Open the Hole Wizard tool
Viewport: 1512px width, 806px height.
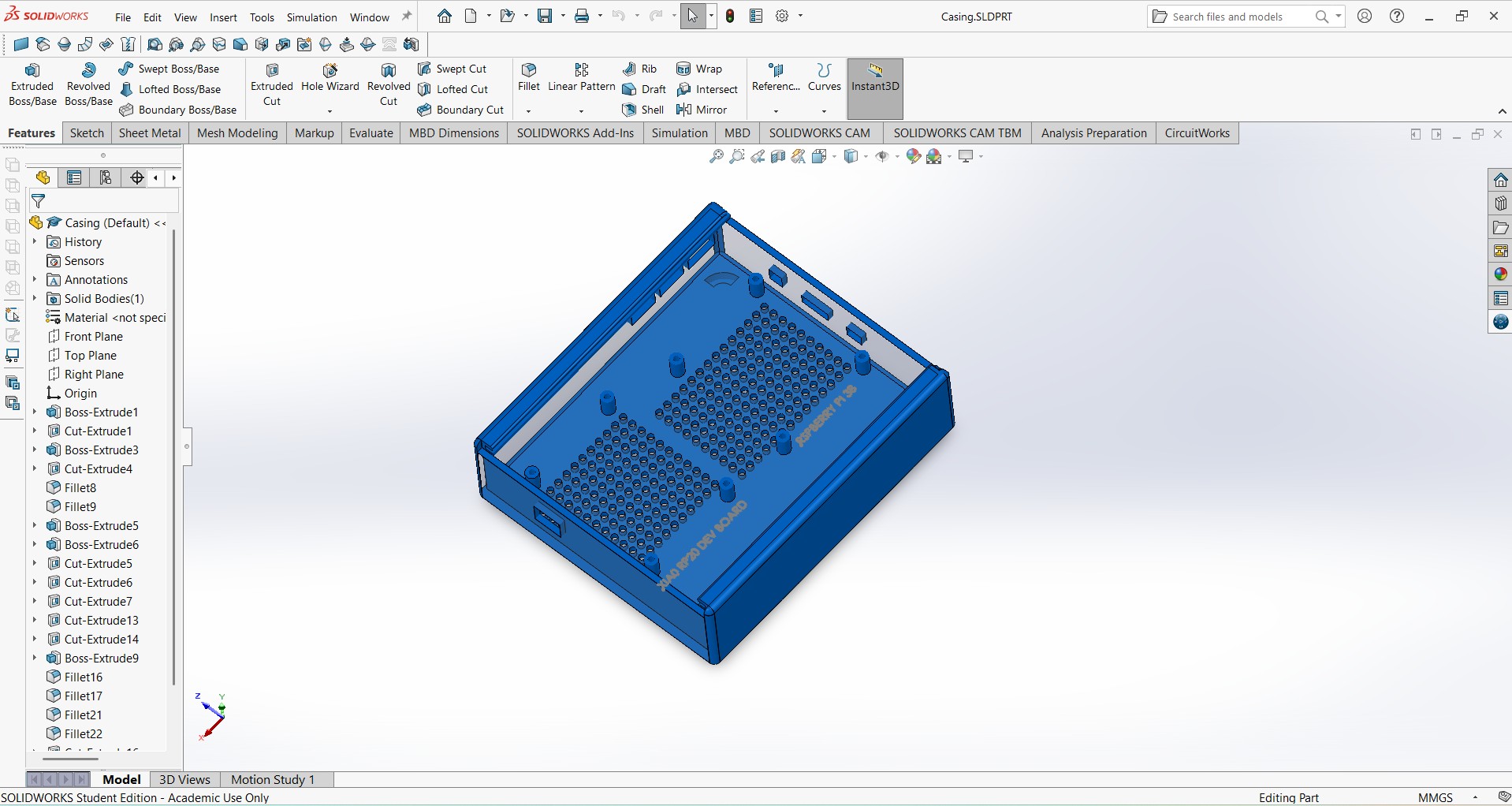coord(330,79)
